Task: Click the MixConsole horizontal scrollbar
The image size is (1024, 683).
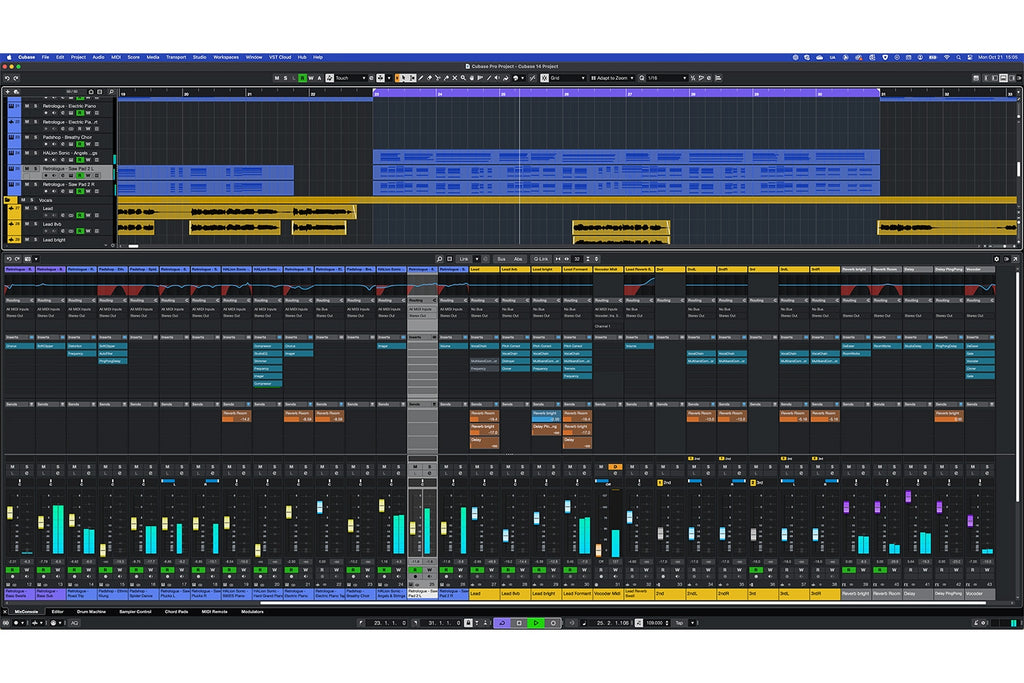Action: (624, 603)
